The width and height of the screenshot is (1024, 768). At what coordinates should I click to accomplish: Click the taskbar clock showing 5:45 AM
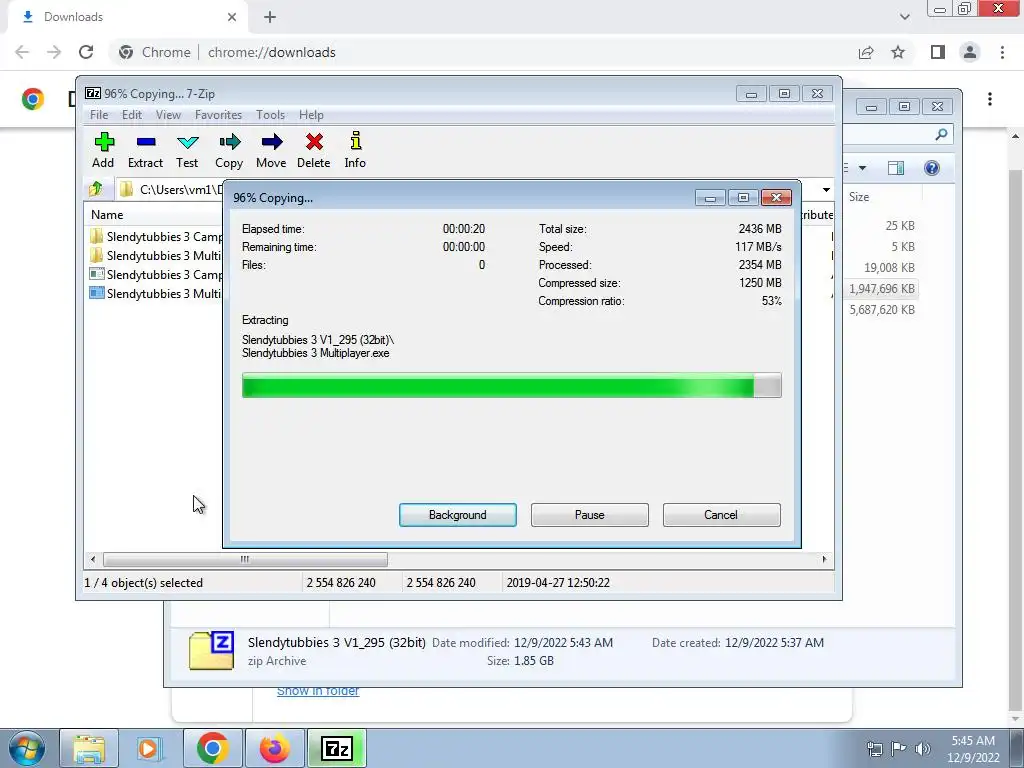click(973, 748)
